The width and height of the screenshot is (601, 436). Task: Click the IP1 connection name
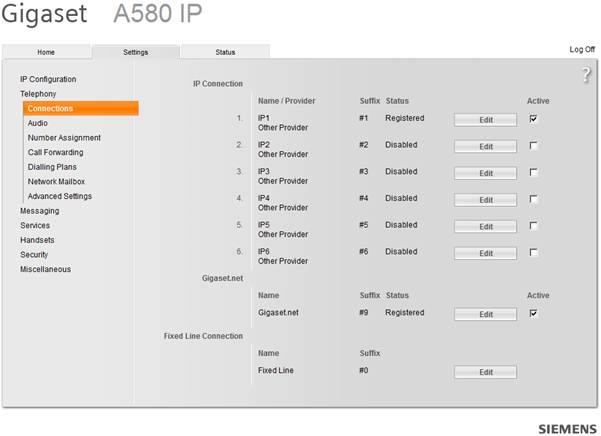[264, 118]
